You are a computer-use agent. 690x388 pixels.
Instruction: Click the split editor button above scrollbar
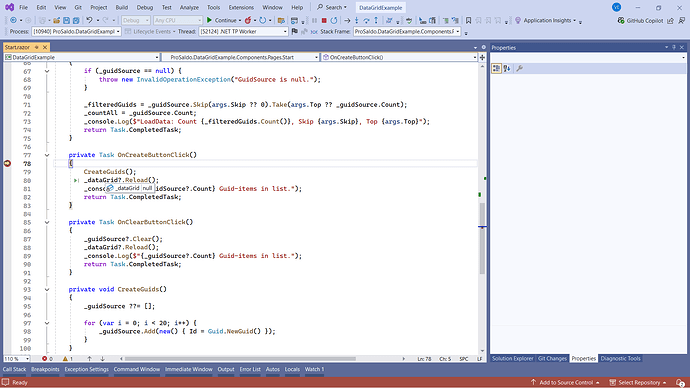[482, 57]
